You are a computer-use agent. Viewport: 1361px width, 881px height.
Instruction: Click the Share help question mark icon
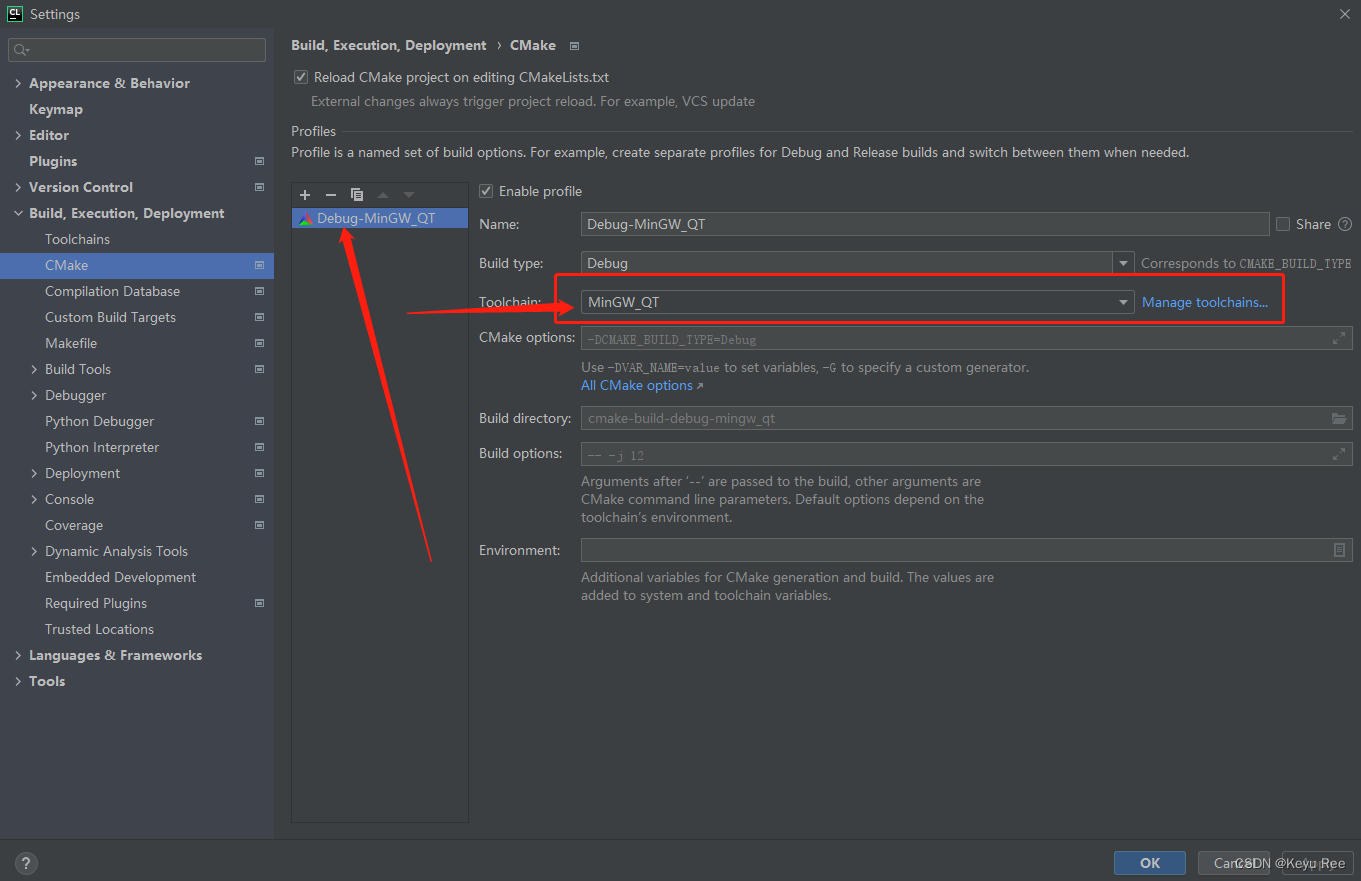(x=1345, y=224)
